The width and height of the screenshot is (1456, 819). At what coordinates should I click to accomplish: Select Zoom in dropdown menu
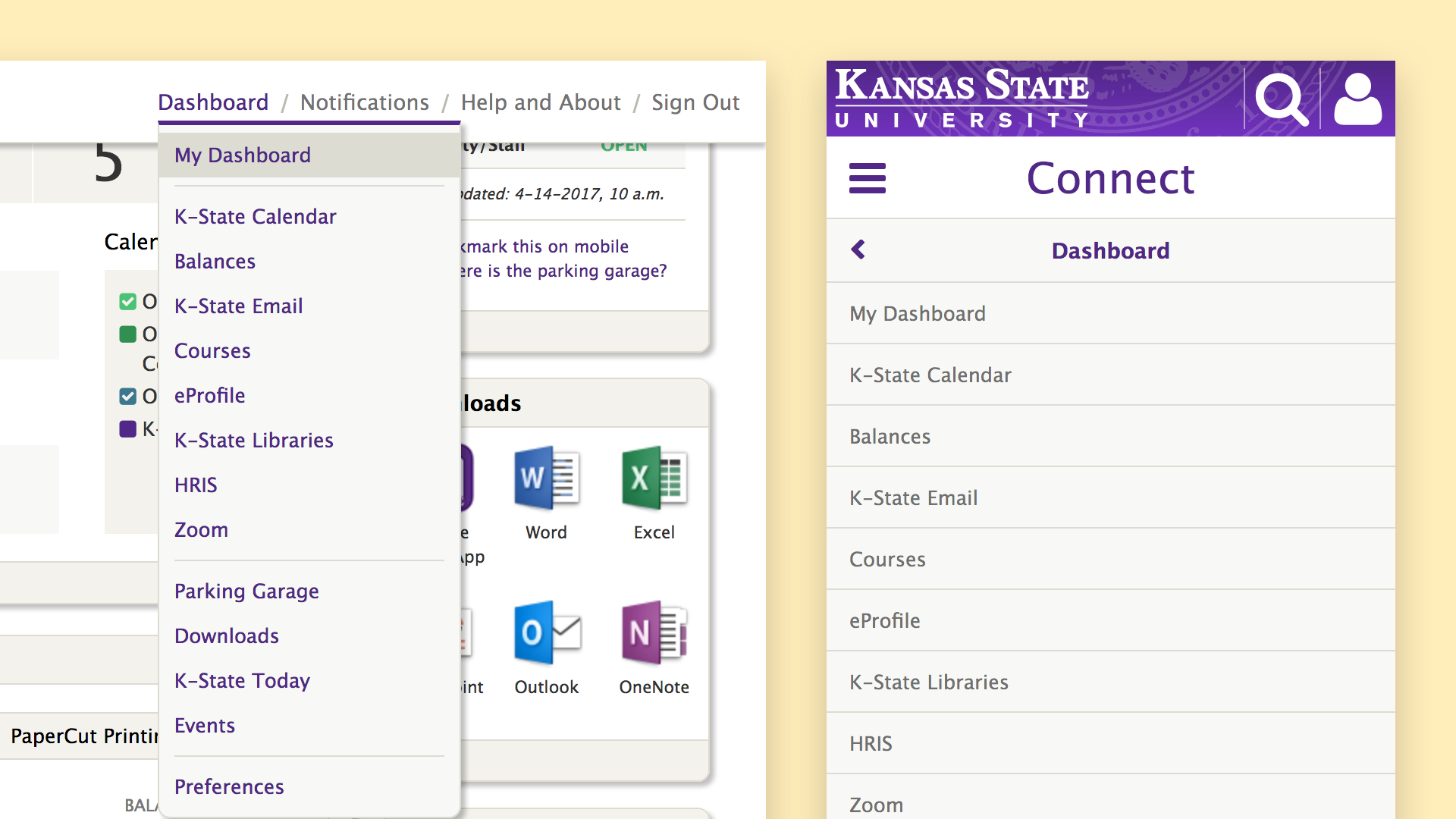[309, 530]
